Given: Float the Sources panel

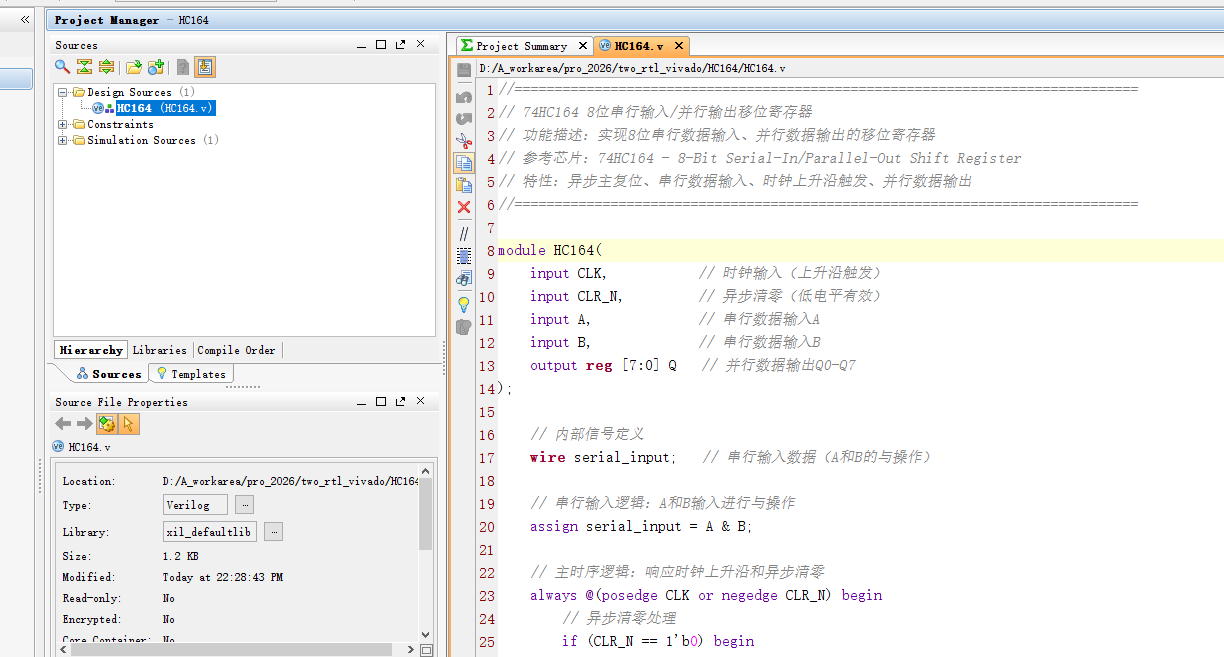Looking at the screenshot, I should tap(401, 45).
